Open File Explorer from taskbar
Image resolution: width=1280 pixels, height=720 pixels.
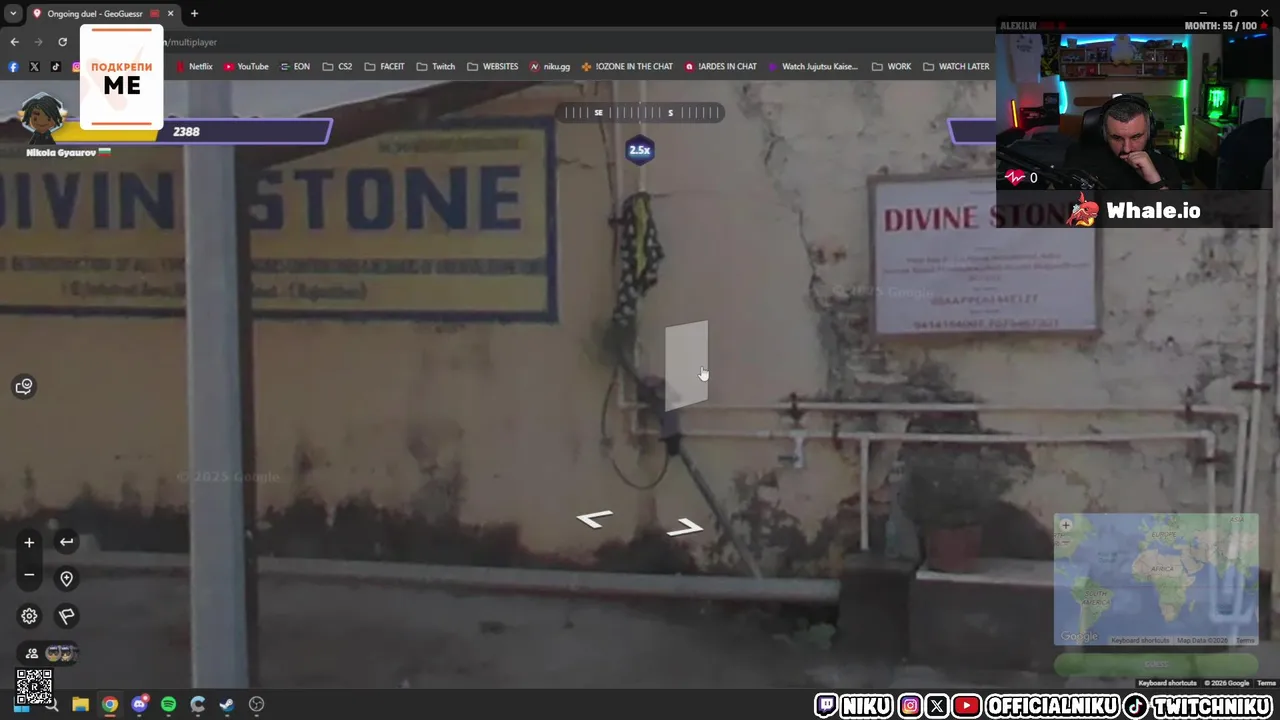click(x=80, y=705)
